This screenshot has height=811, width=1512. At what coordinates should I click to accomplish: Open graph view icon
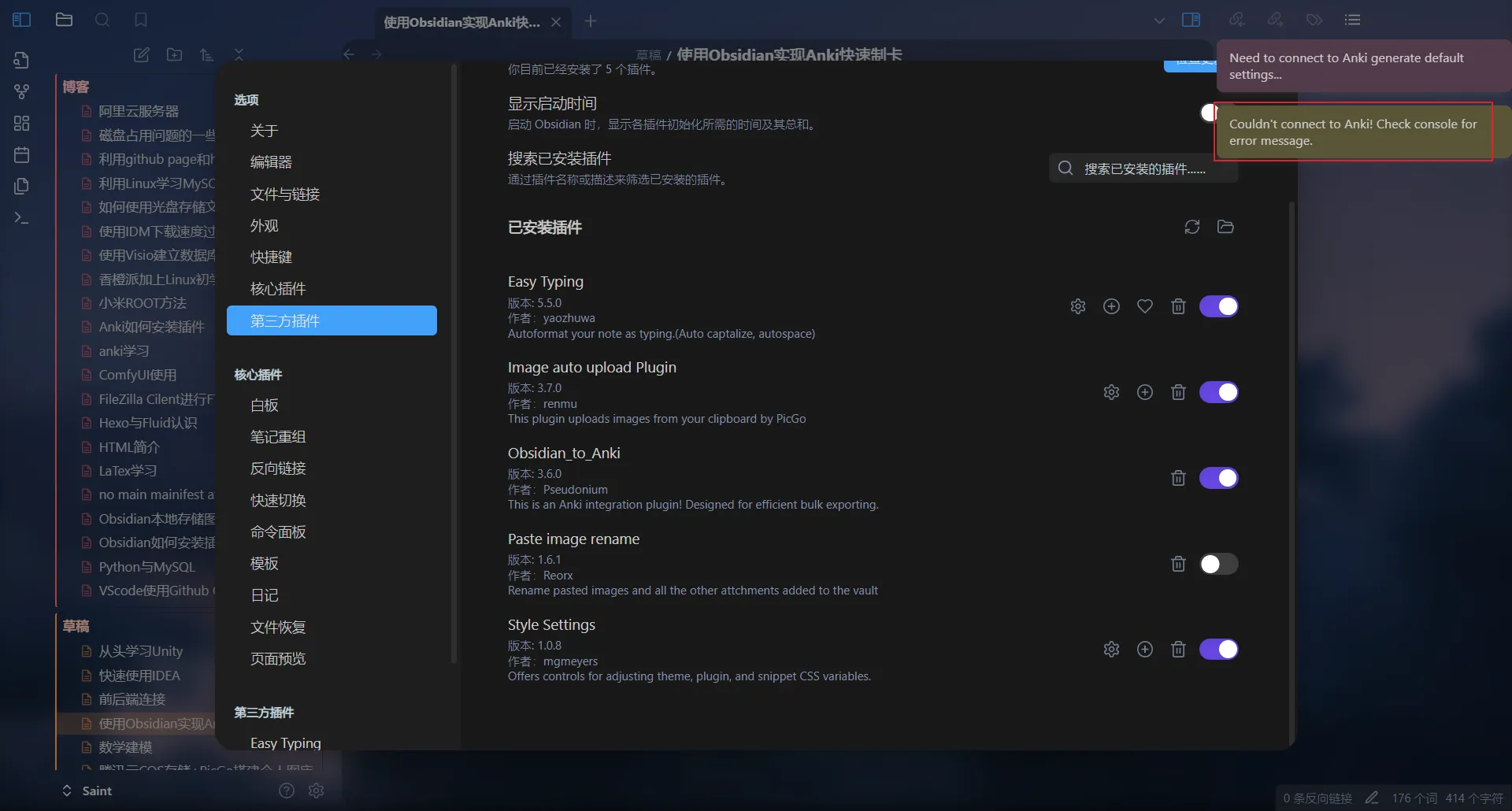[x=22, y=91]
